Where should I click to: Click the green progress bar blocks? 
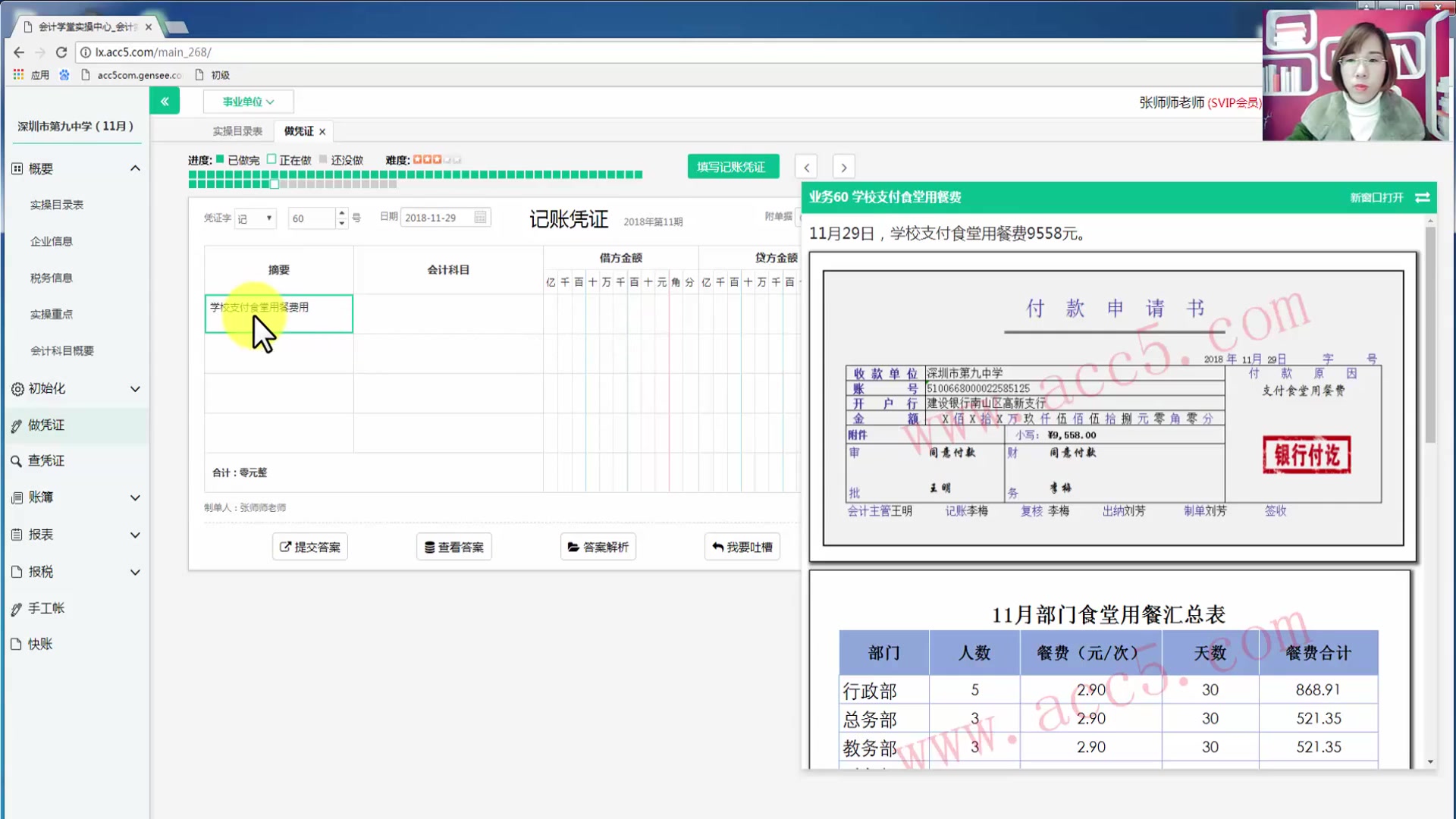[x=415, y=175]
